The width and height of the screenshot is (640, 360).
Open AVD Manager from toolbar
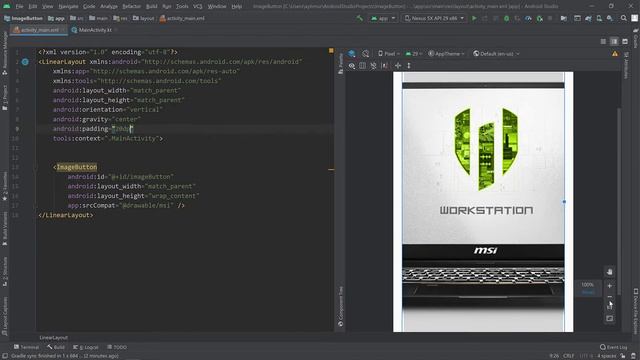(x=599, y=18)
